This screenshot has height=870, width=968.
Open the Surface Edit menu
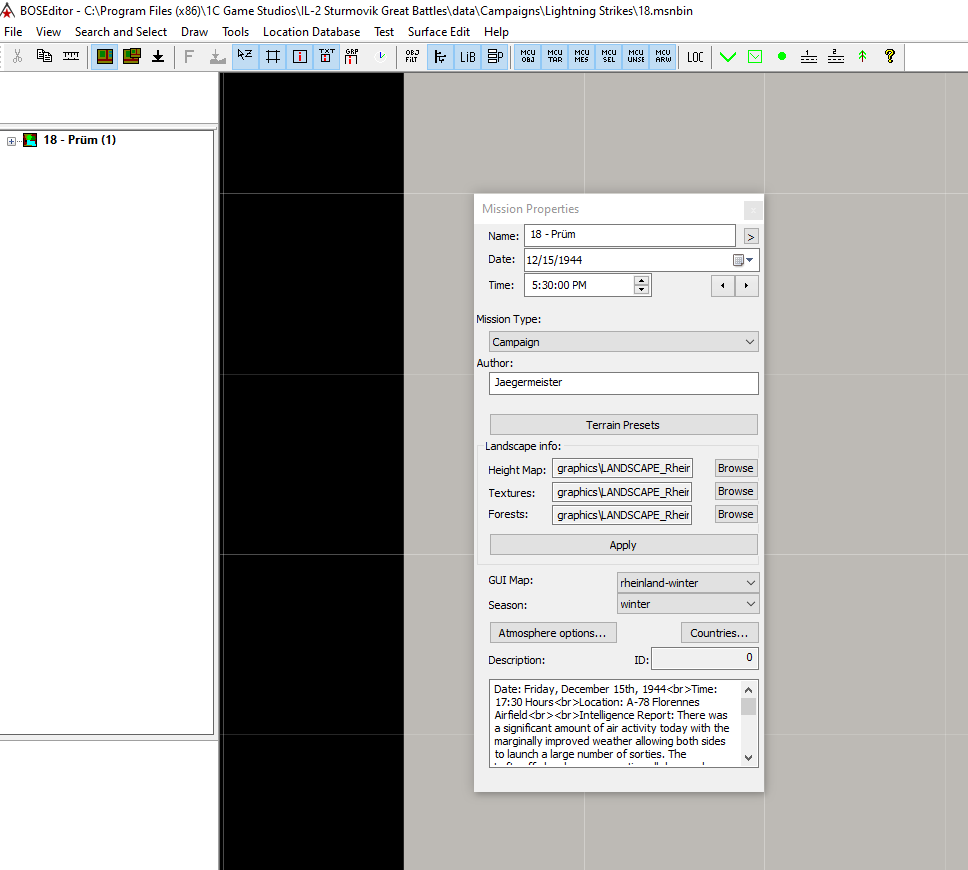click(439, 31)
